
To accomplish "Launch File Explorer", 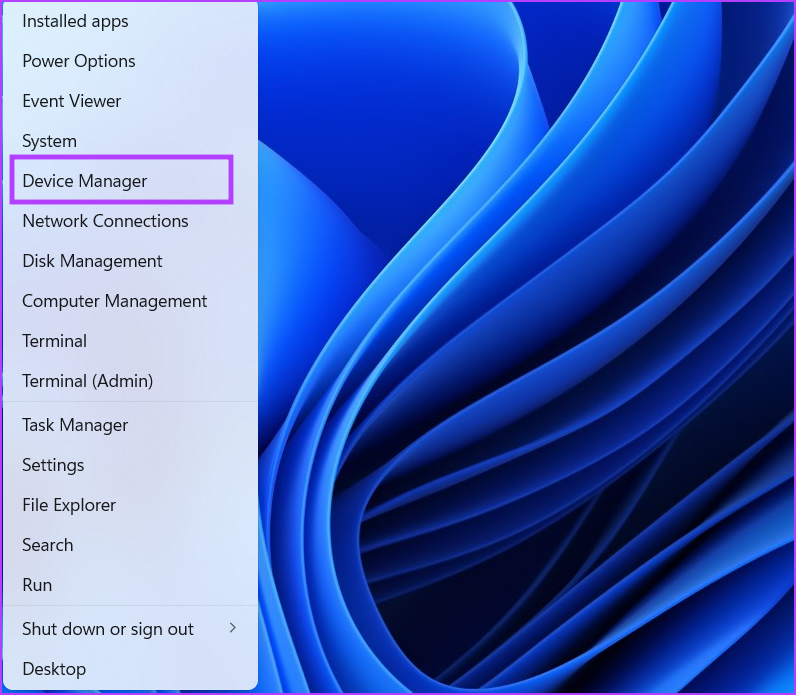I will coord(69,505).
